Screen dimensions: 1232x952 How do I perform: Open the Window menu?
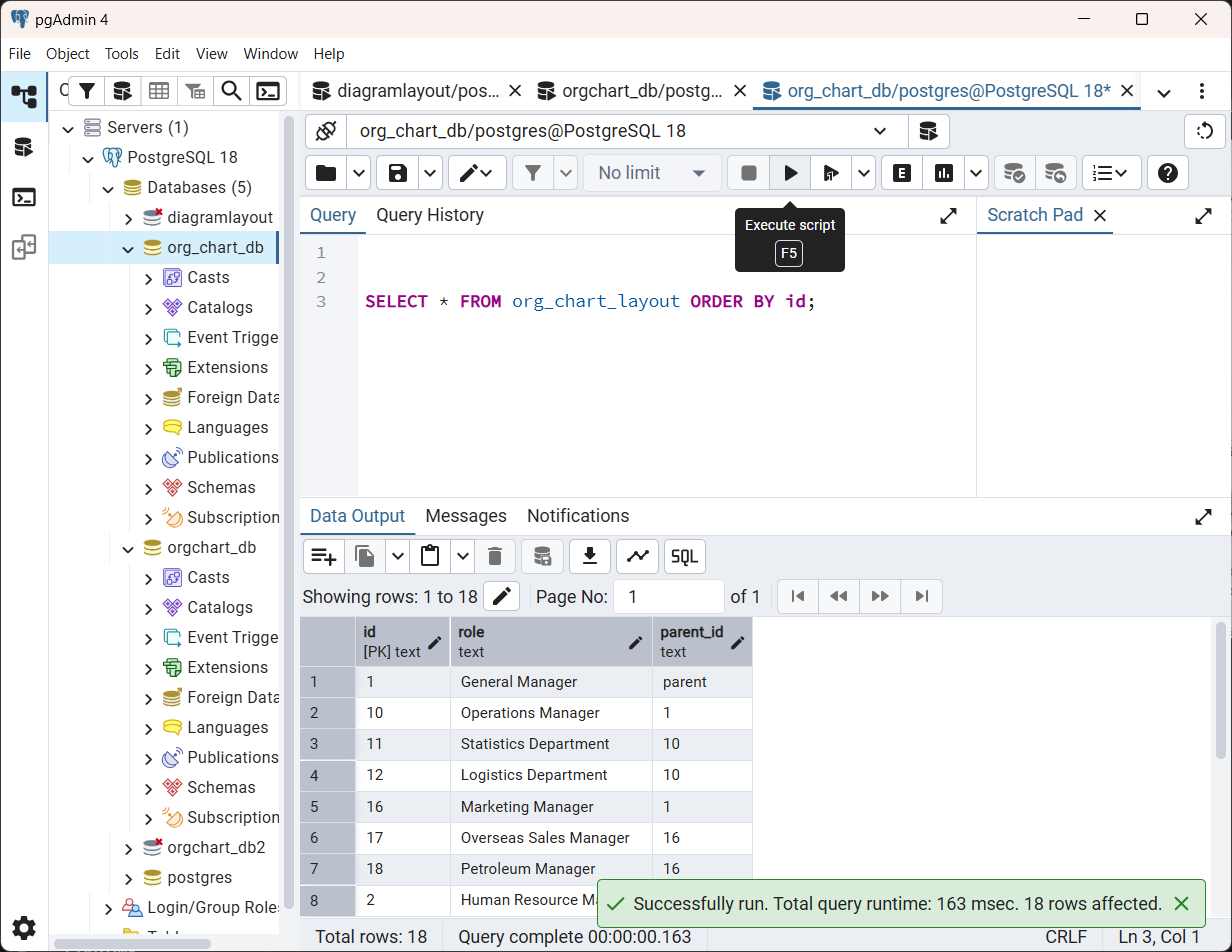point(271,54)
